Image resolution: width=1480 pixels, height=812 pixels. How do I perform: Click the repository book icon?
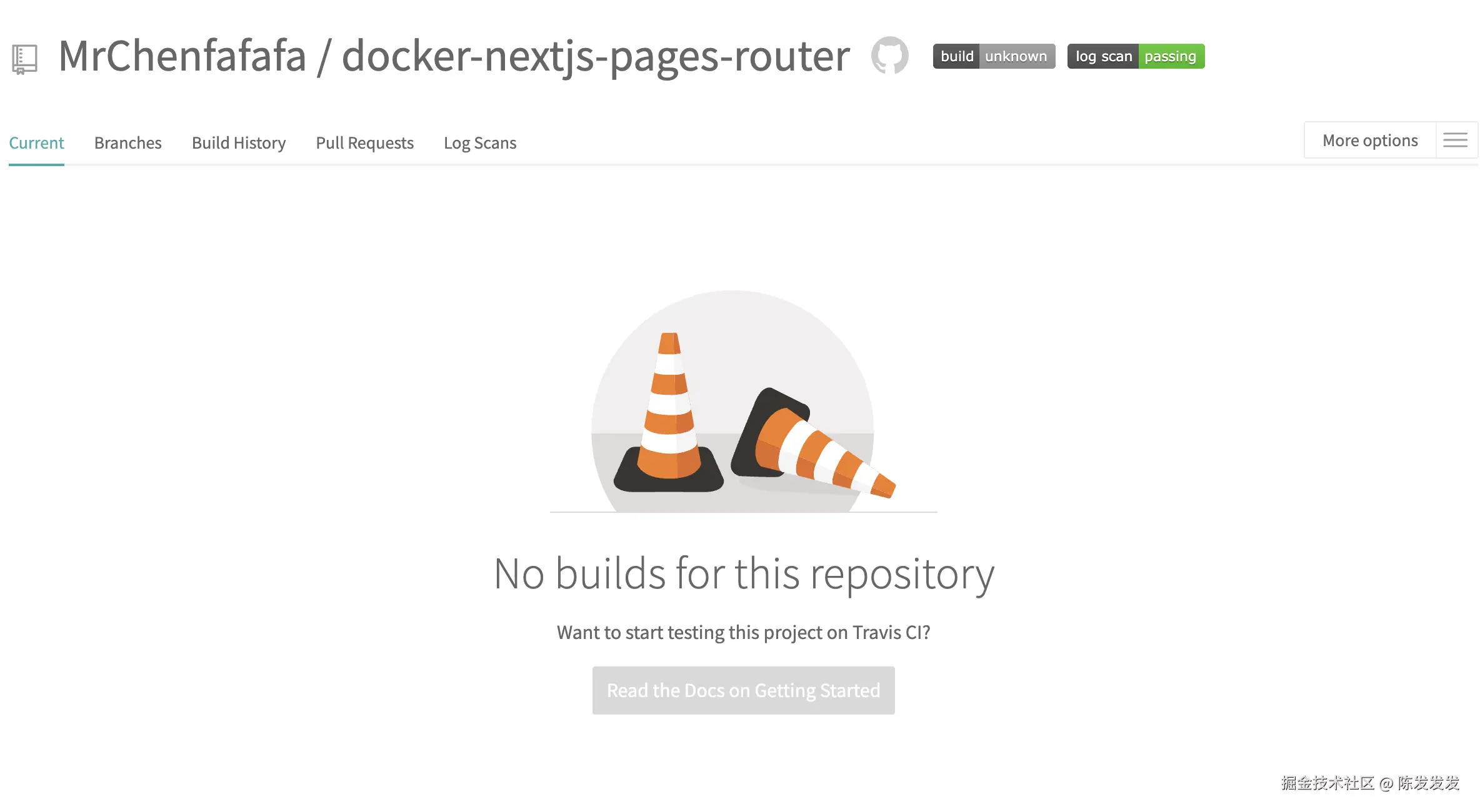click(24, 59)
